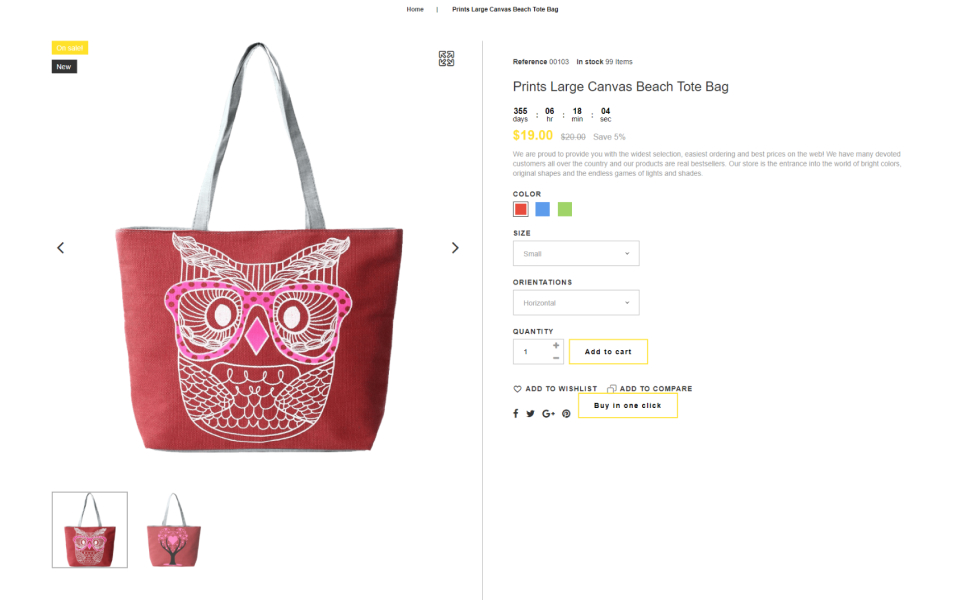Show the previous product image arrow

[x=60, y=248]
